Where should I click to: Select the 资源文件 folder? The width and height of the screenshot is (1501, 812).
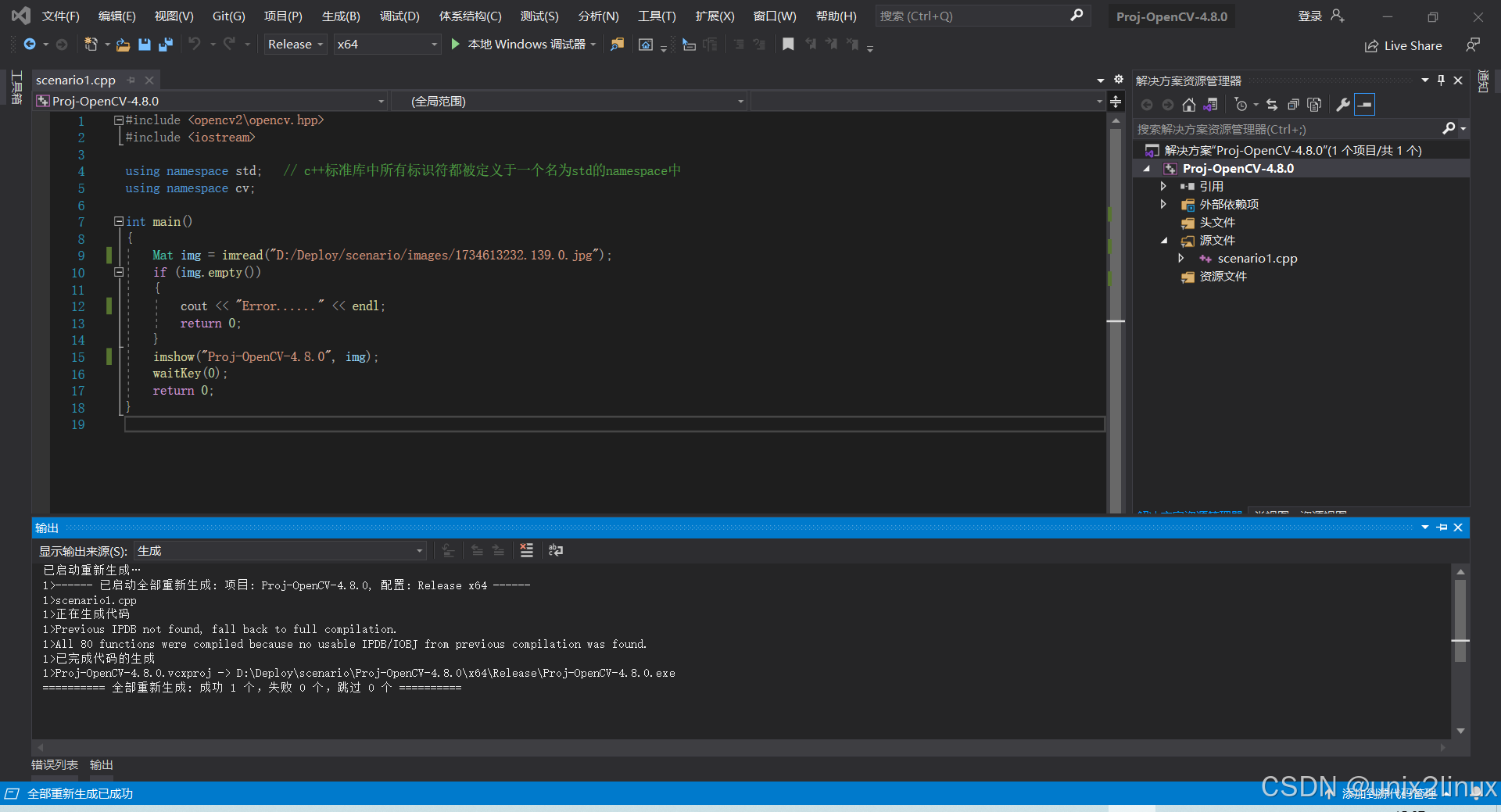(x=1223, y=277)
